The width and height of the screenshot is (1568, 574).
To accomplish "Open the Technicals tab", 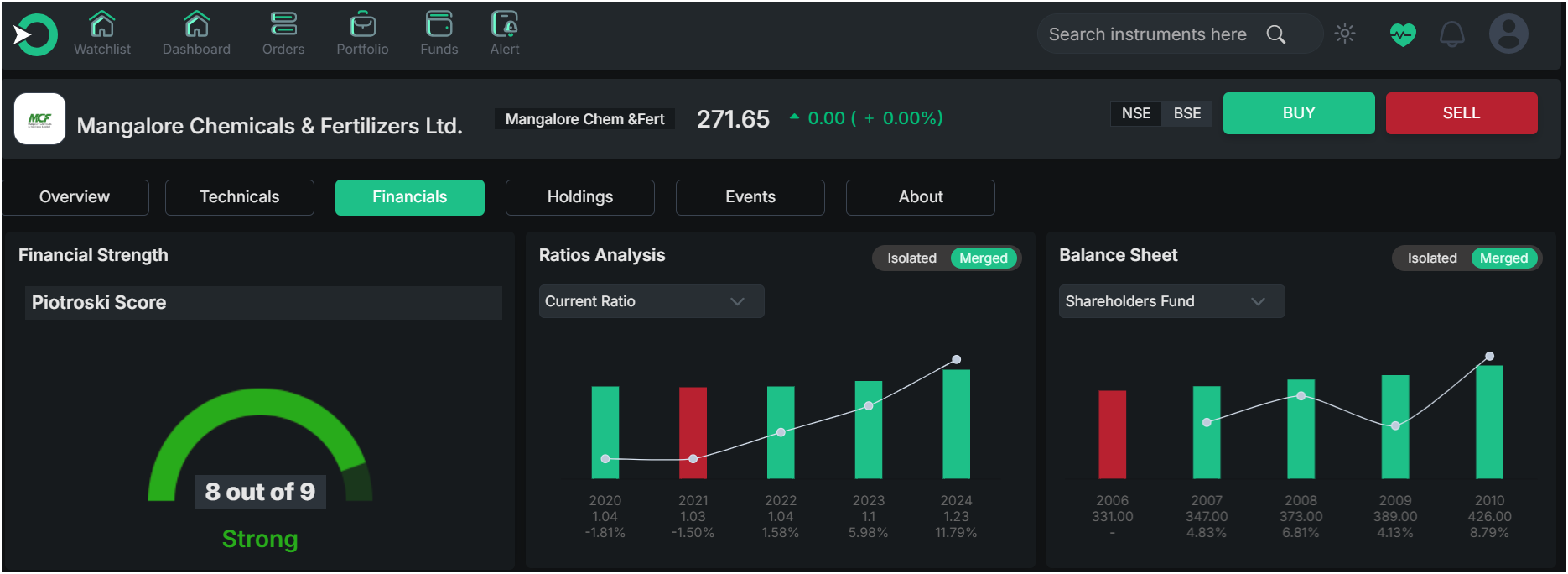I will pyautogui.click(x=240, y=197).
